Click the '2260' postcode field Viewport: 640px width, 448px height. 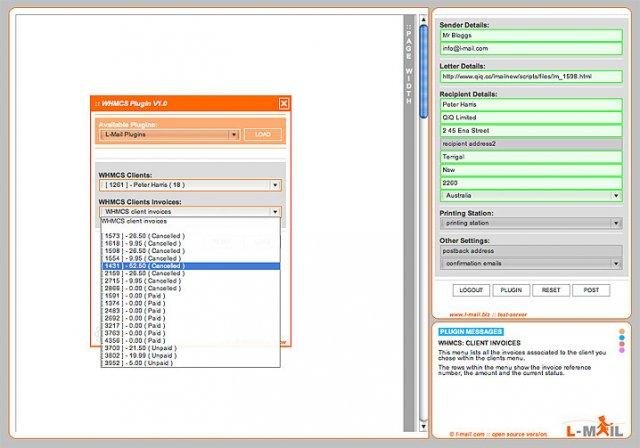click(531, 183)
